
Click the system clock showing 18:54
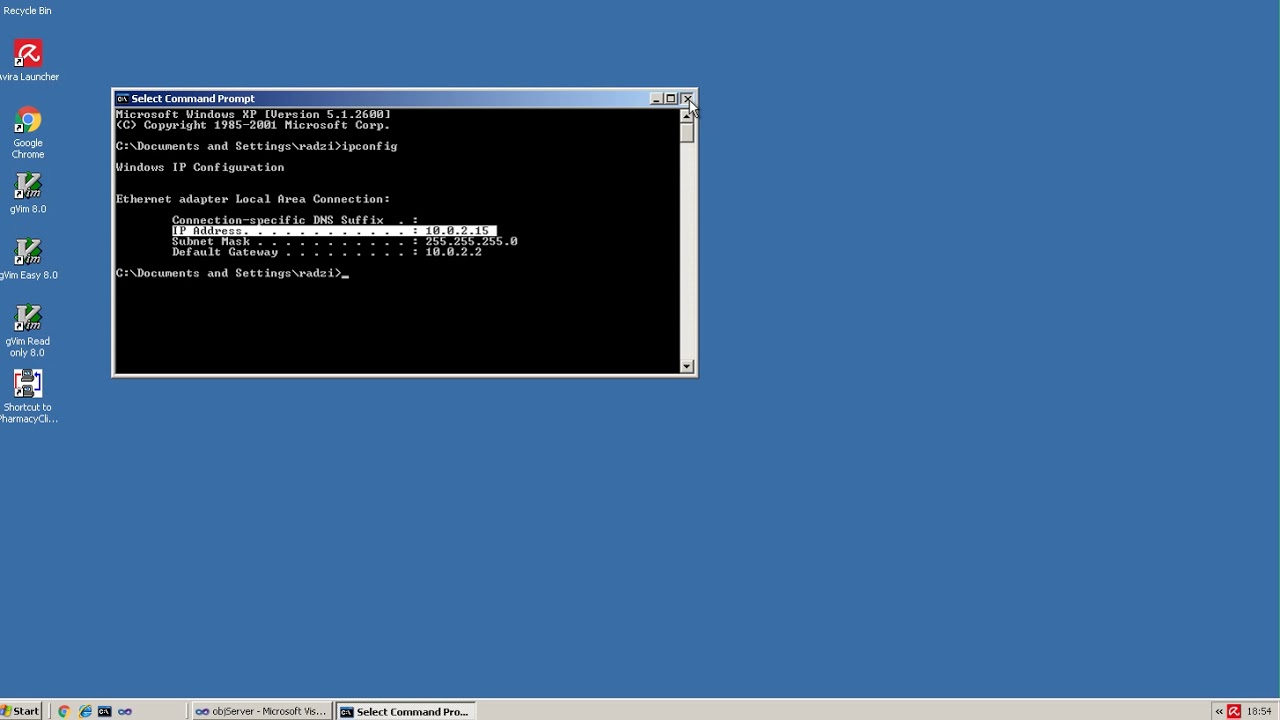(x=1259, y=711)
